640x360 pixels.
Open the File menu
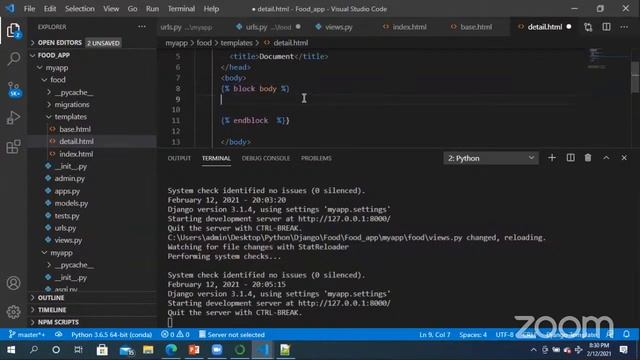29,9
